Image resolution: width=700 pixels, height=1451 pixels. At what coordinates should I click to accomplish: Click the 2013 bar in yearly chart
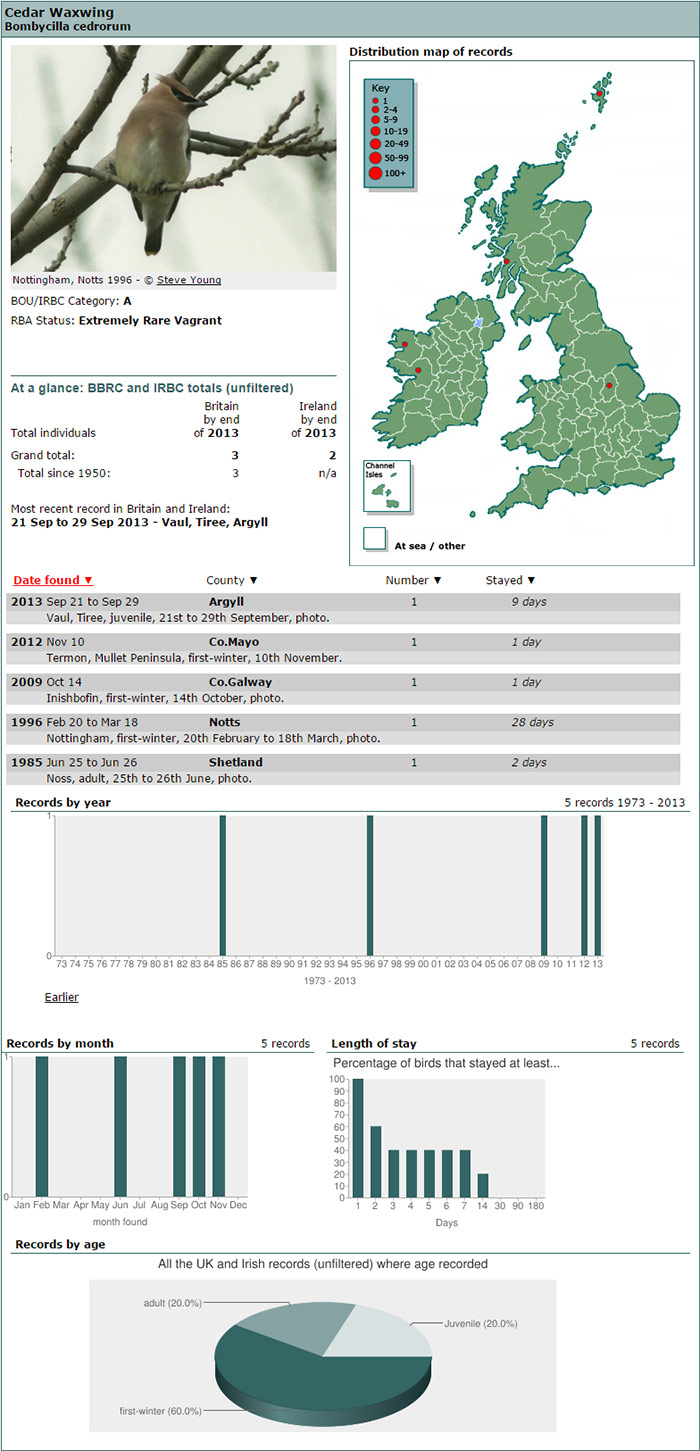click(598, 885)
